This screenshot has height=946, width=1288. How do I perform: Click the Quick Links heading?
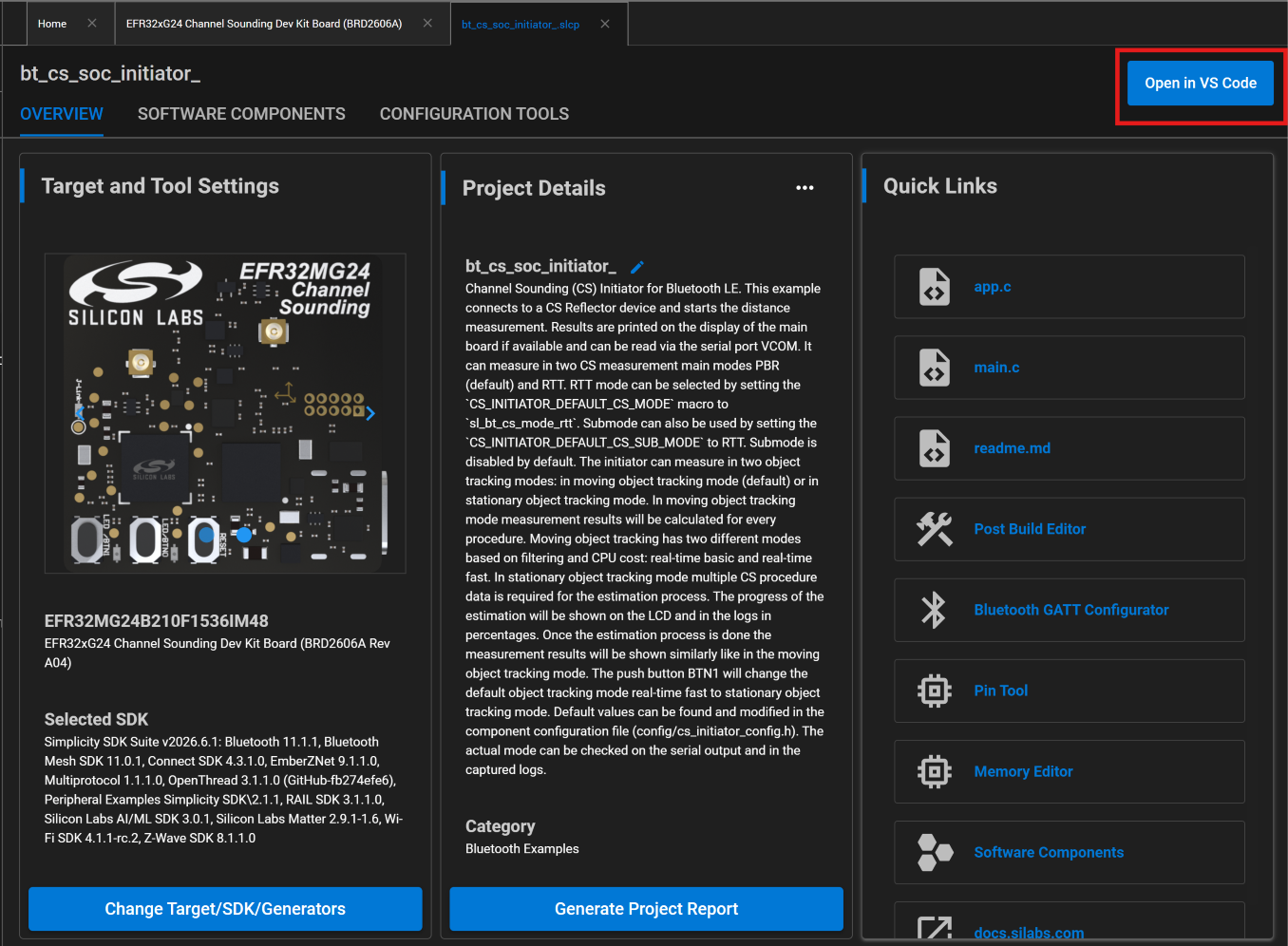[x=940, y=186]
